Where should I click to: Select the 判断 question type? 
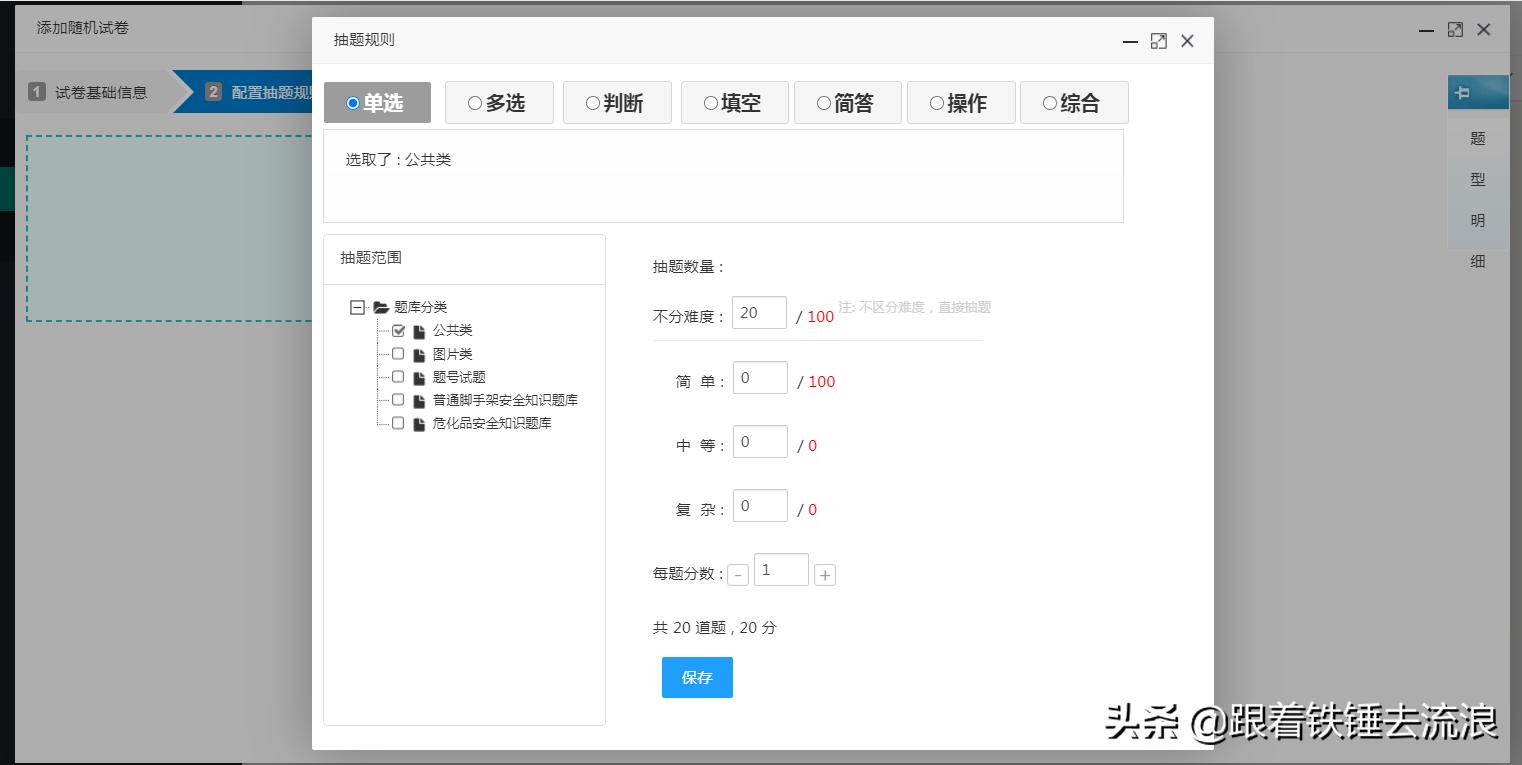pos(617,102)
